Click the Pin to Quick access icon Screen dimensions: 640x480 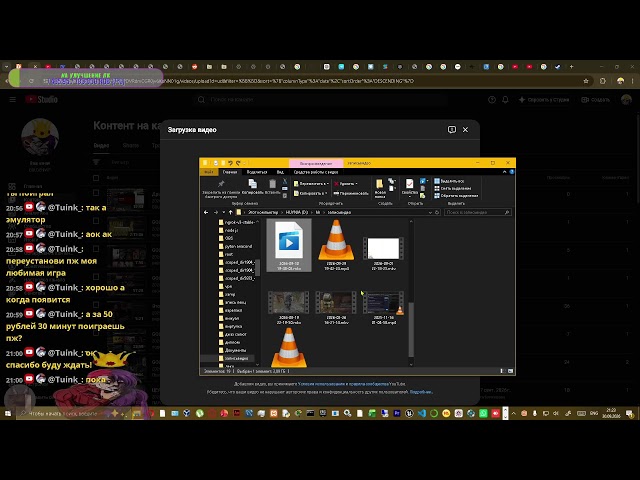click(x=221, y=184)
